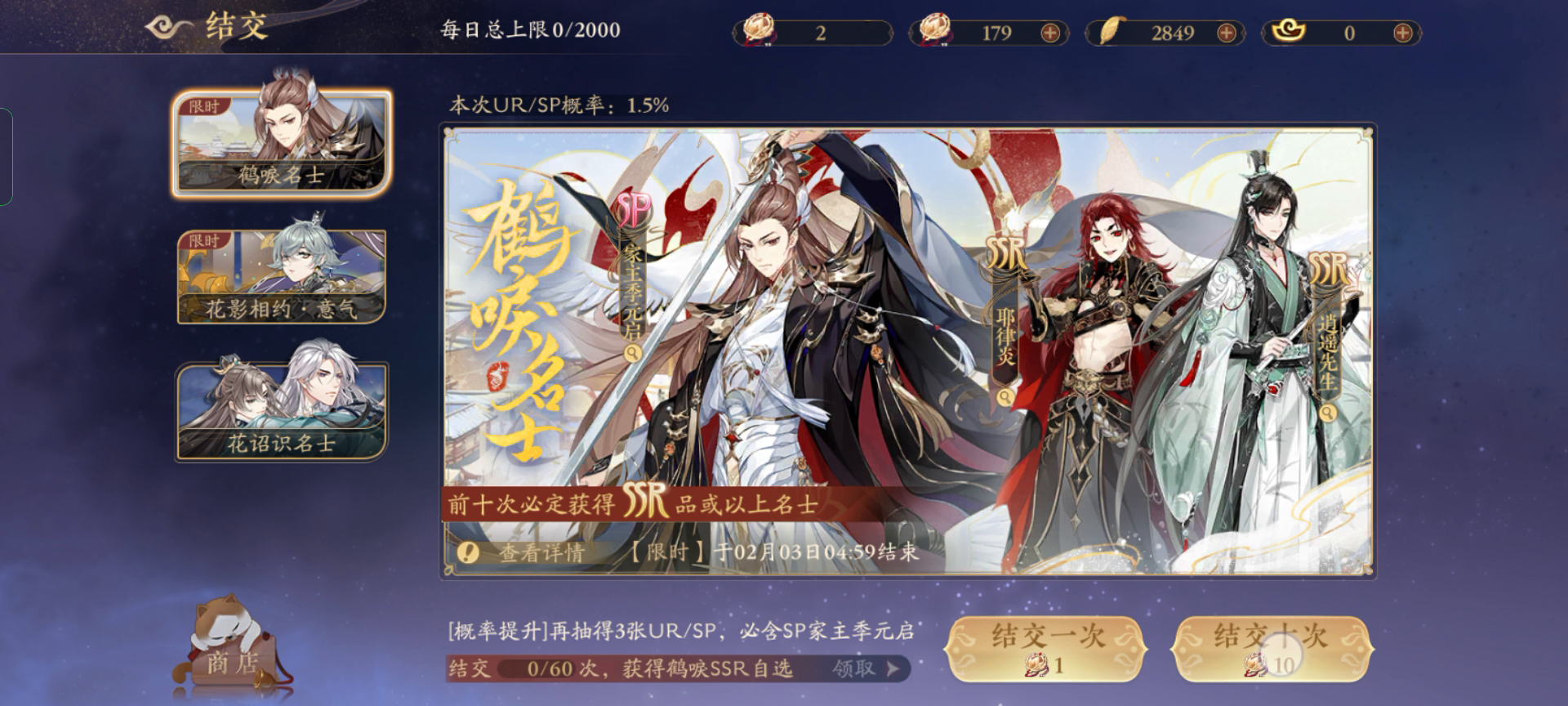
Task: Tap the gold ingot currency icon
Action: tap(1289, 32)
